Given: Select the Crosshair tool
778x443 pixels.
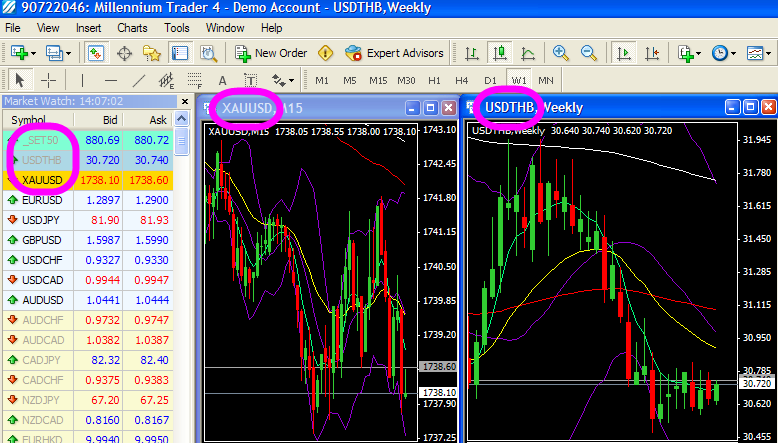Looking at the screenshot, I should (48, 80).
